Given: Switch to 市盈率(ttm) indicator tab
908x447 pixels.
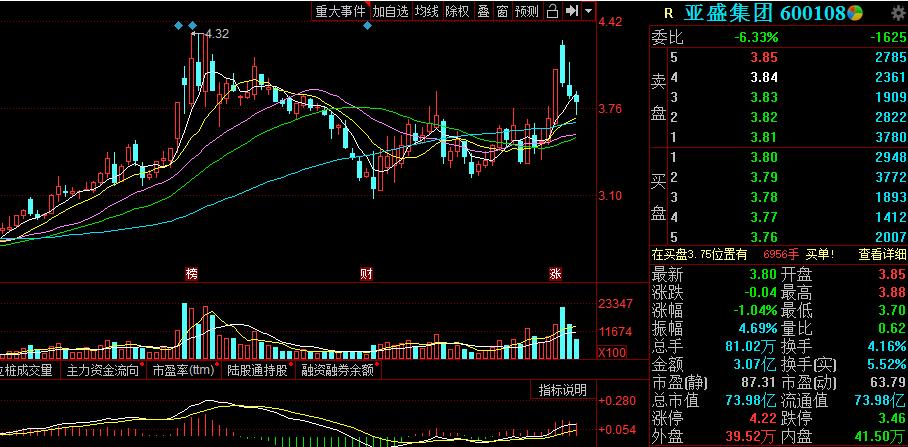Looking at the screenshot, I should click(x=184, y=370).
